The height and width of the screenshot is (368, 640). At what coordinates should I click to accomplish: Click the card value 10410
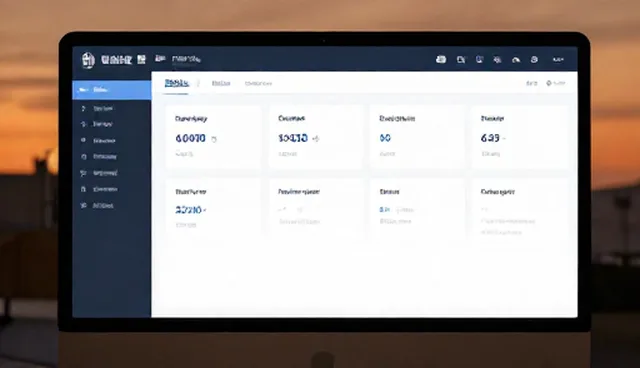point(293,138)
